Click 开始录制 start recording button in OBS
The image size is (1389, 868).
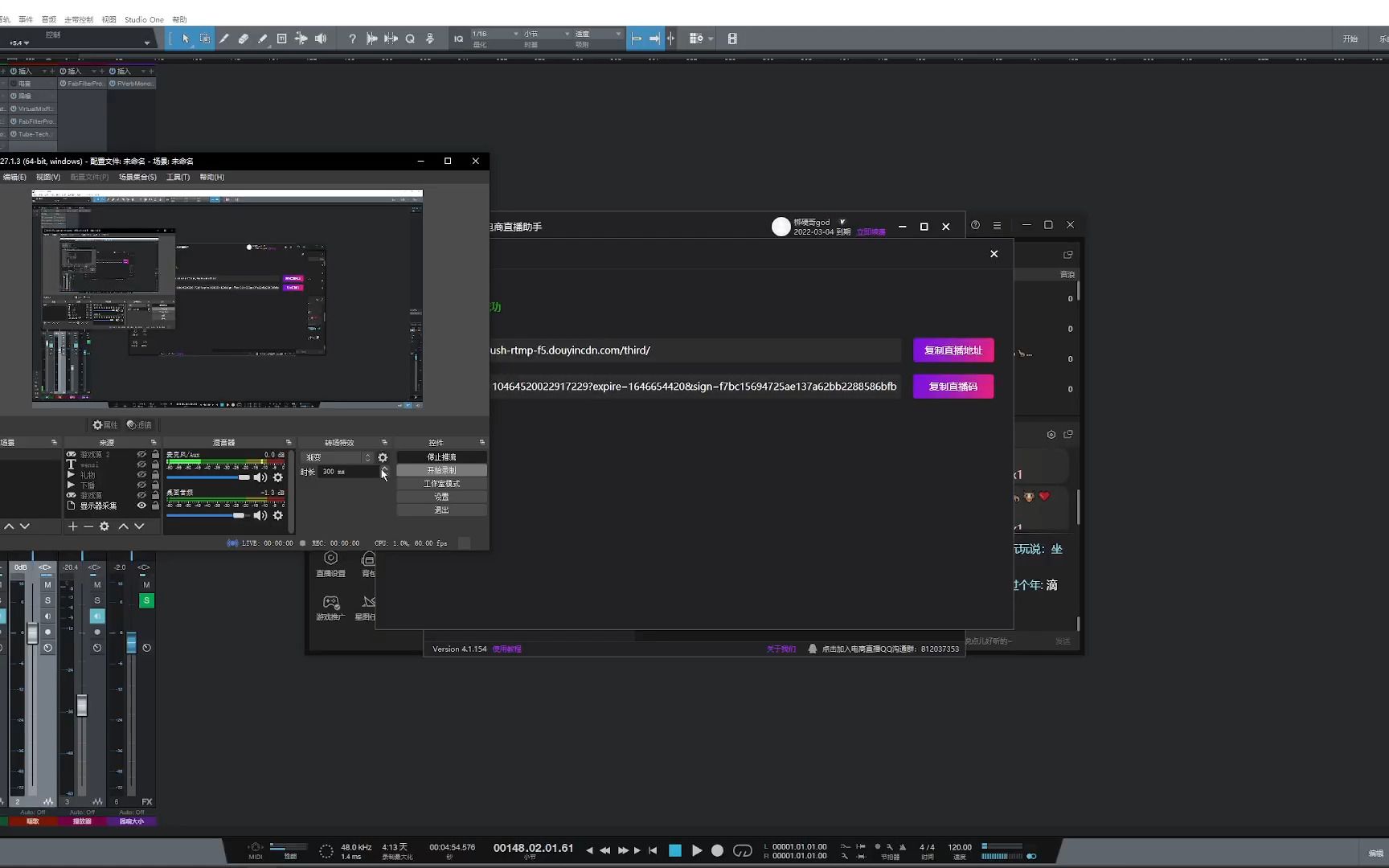click(441, 470)
